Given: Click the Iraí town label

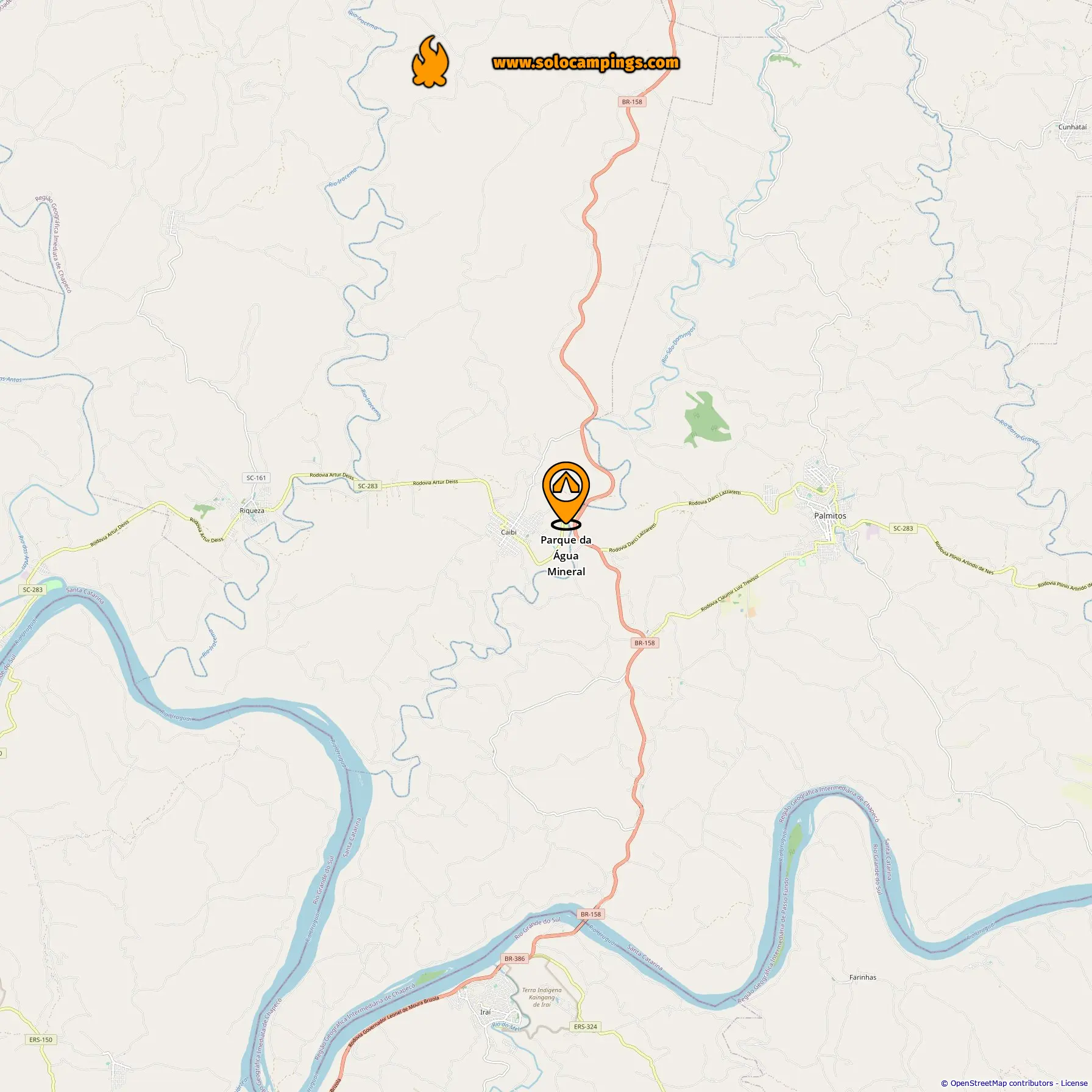Looking at the screenshot, I should 485,1012.
